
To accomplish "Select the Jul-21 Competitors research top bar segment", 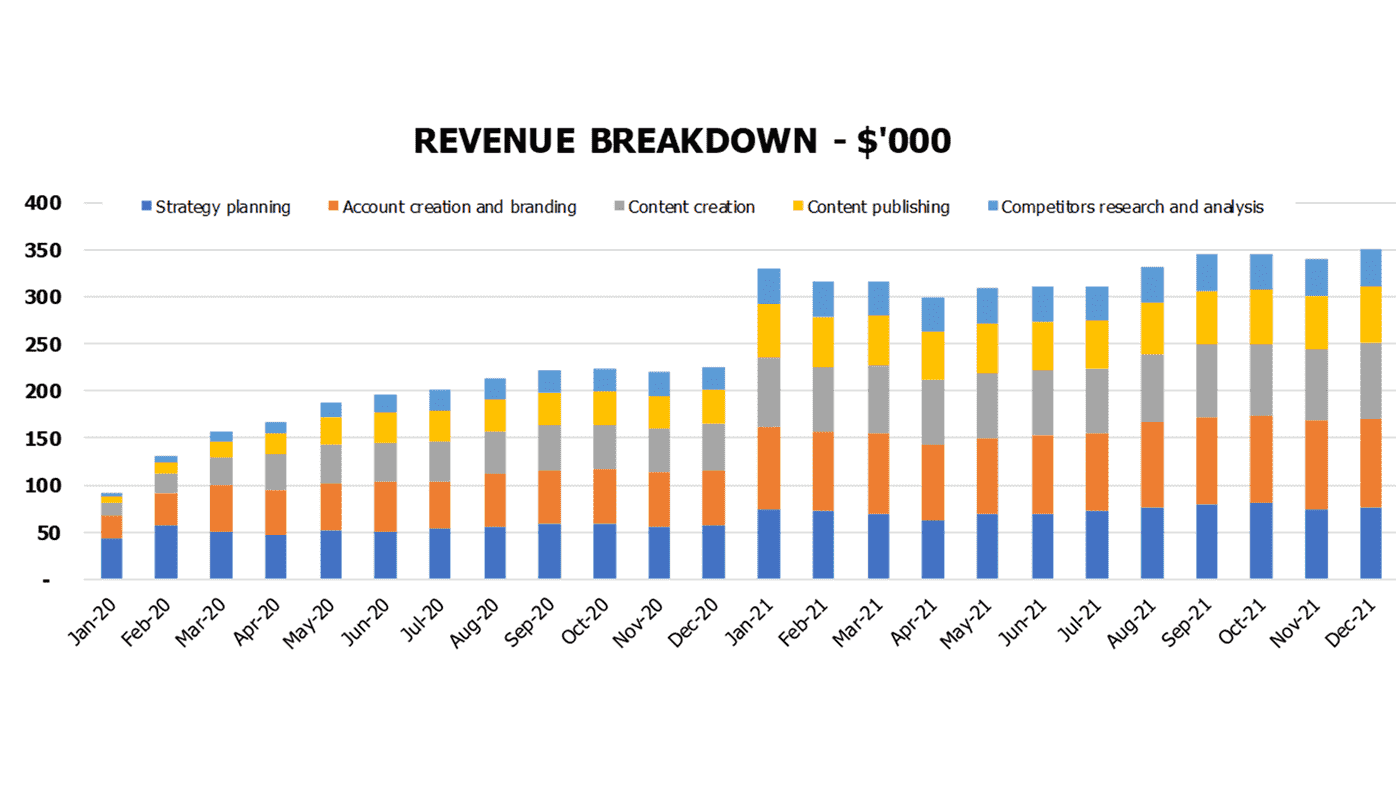I will point(1097,304).
